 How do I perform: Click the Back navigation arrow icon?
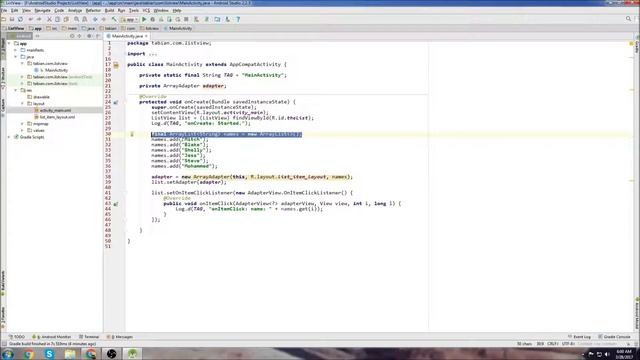coord(95,19)
